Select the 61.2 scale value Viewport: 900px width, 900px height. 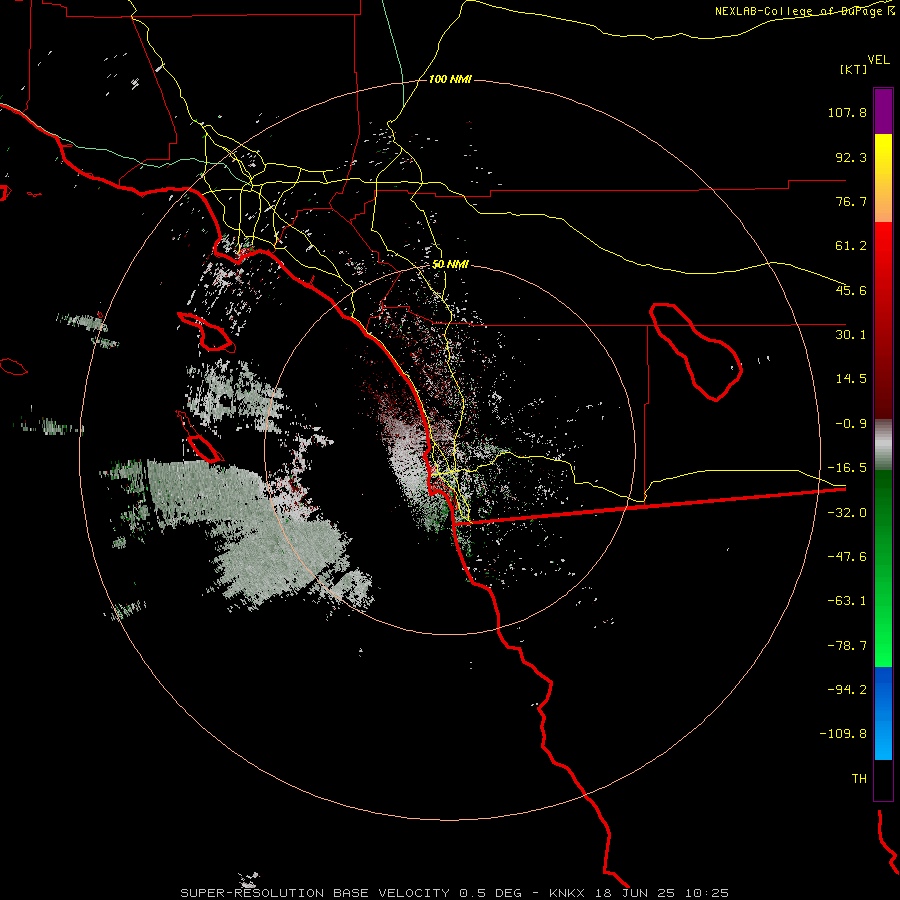851,246
